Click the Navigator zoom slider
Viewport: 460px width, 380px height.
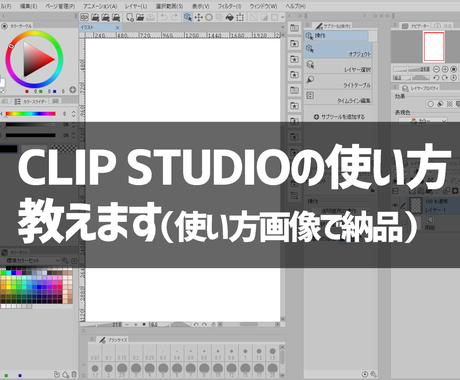click(411, 69)
